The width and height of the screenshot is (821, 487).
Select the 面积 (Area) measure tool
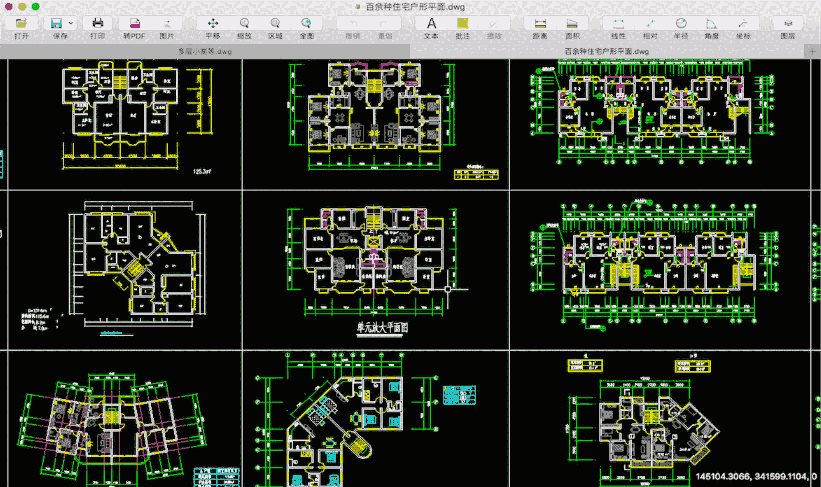572,23
